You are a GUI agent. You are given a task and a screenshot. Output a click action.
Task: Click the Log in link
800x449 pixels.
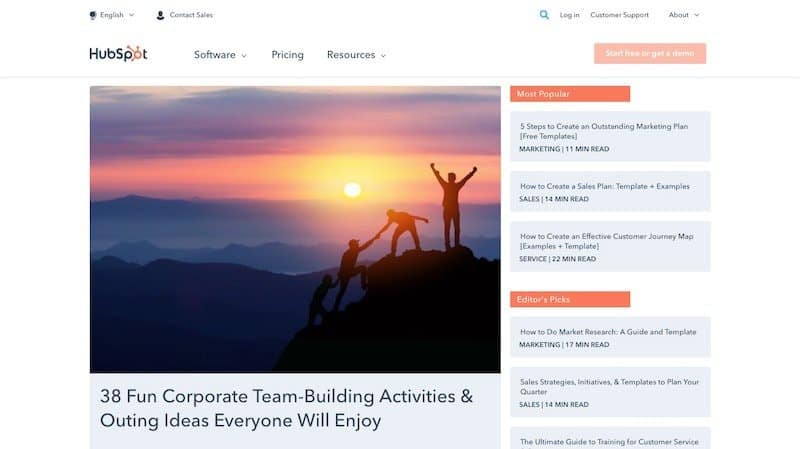click(x=569, y=15)
